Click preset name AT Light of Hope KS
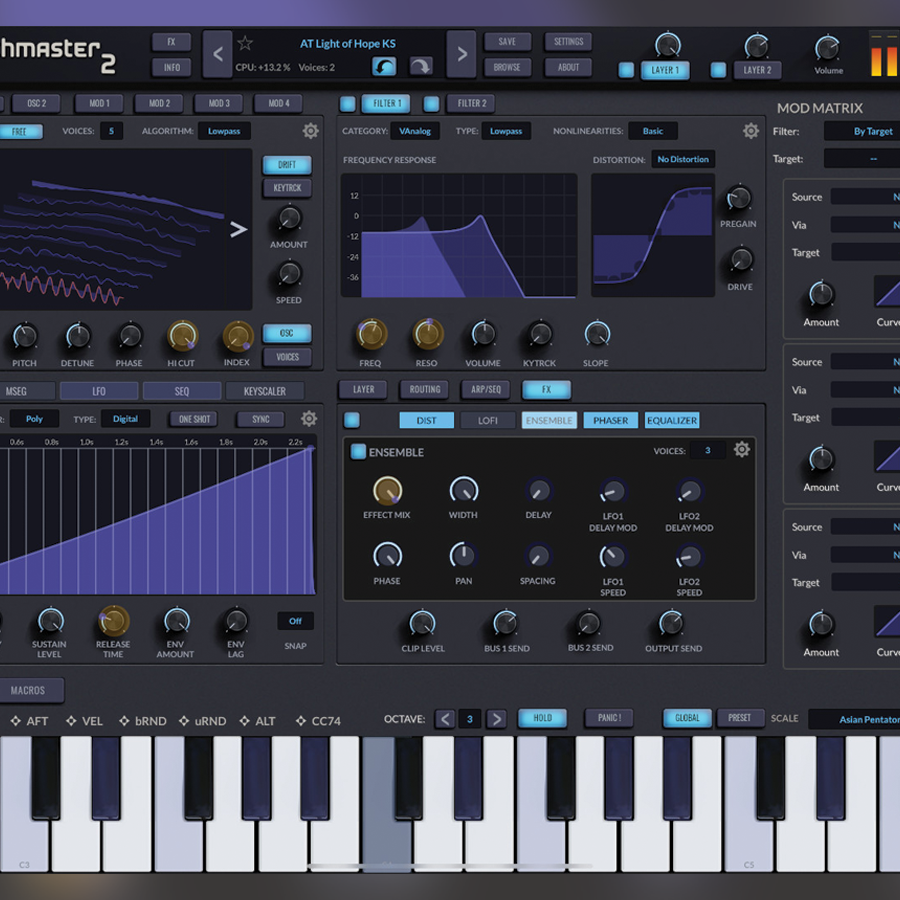 (347, 44)
